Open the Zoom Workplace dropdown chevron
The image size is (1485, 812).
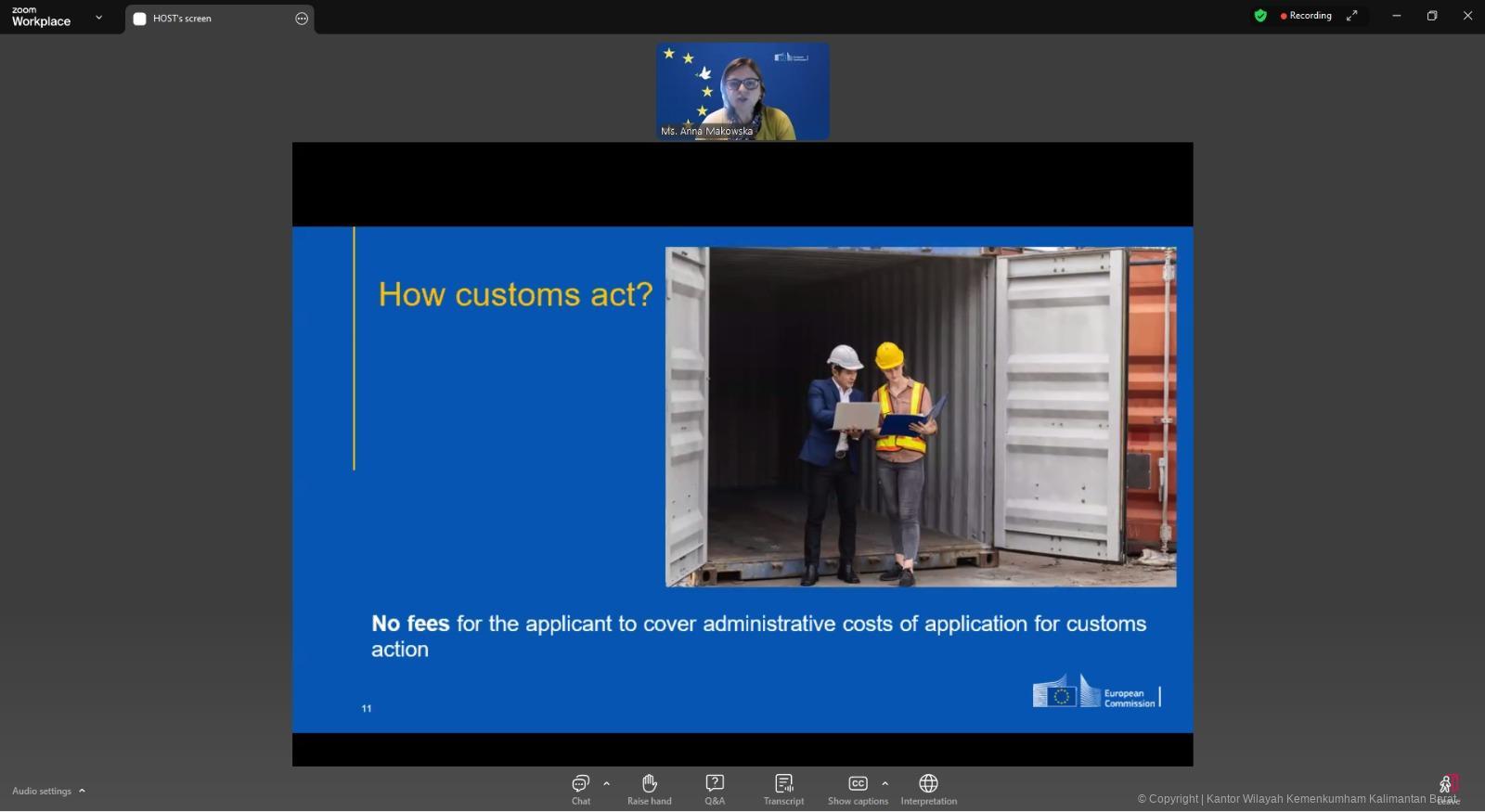(99, 18)
